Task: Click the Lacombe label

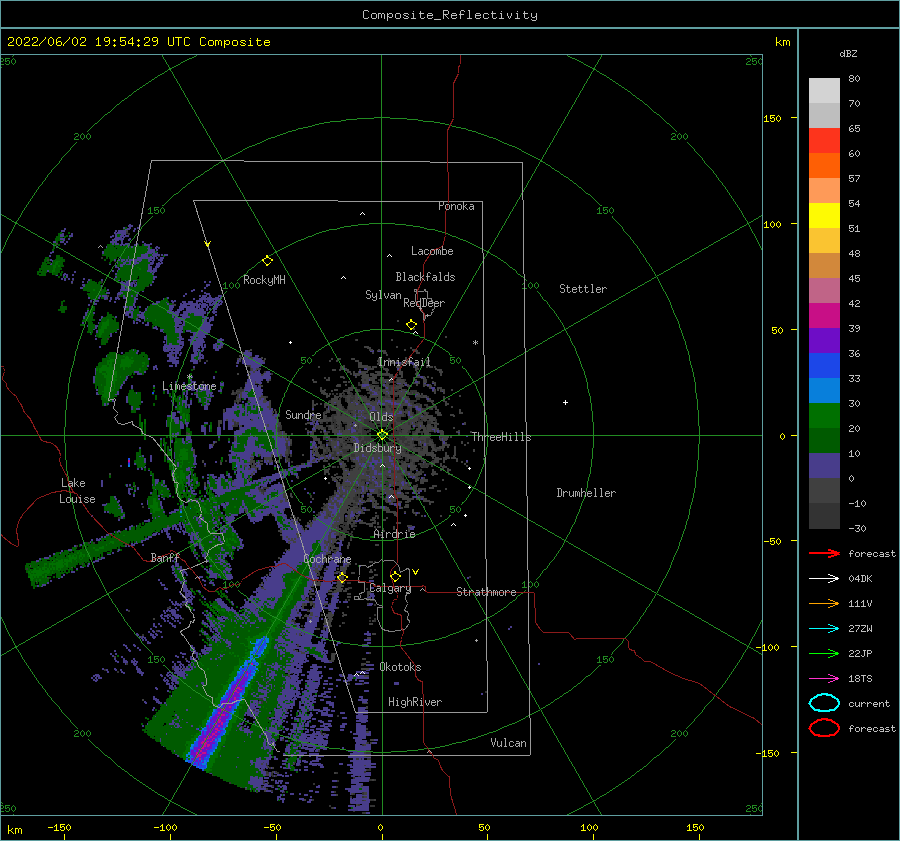Action: pyautogui.click(x=432, y=251)
